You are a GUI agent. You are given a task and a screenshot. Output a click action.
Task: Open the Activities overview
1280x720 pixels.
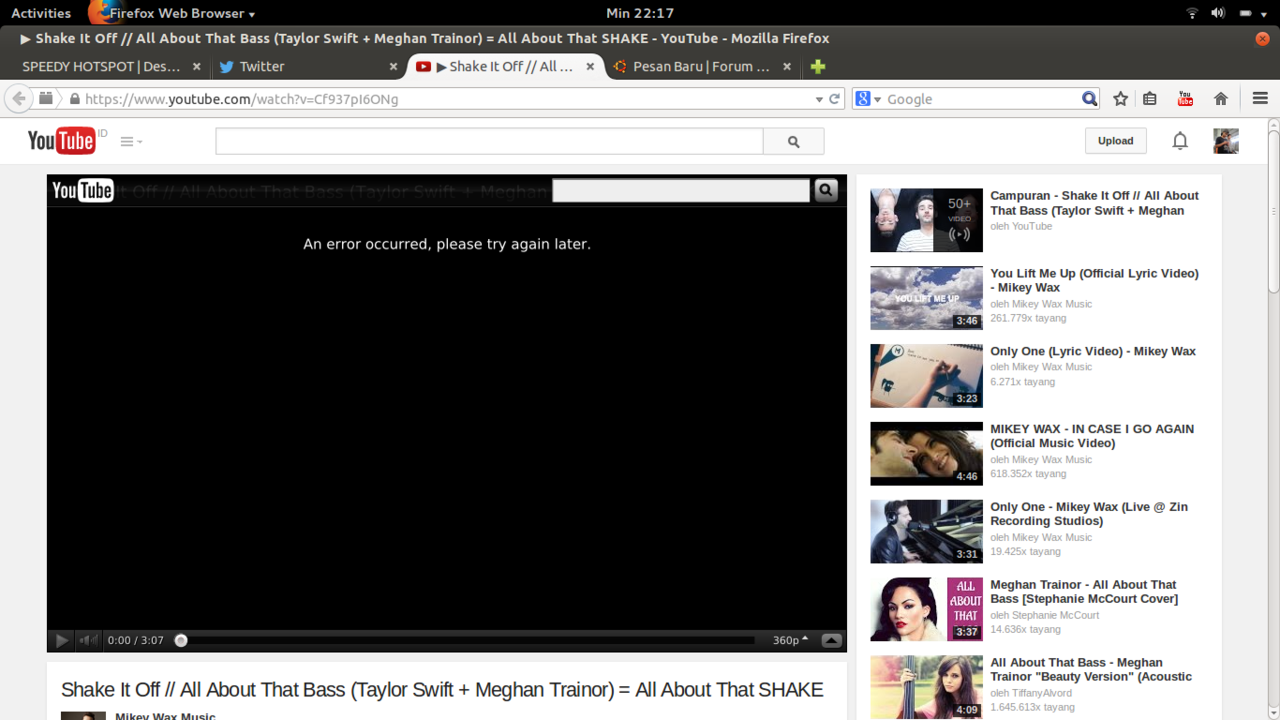[x=41, y=13]
